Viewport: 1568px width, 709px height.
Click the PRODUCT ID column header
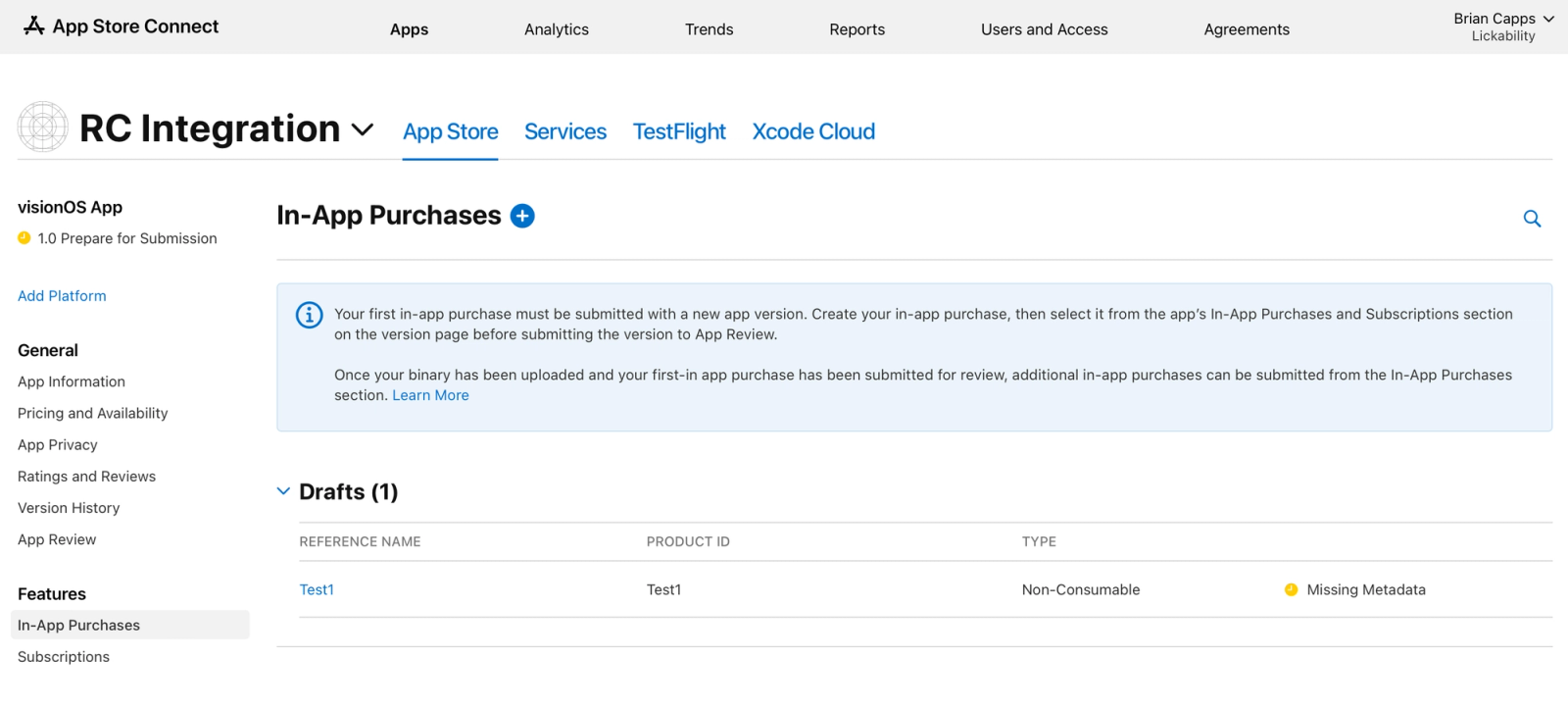pyautogui.click(x=688, y=541)
